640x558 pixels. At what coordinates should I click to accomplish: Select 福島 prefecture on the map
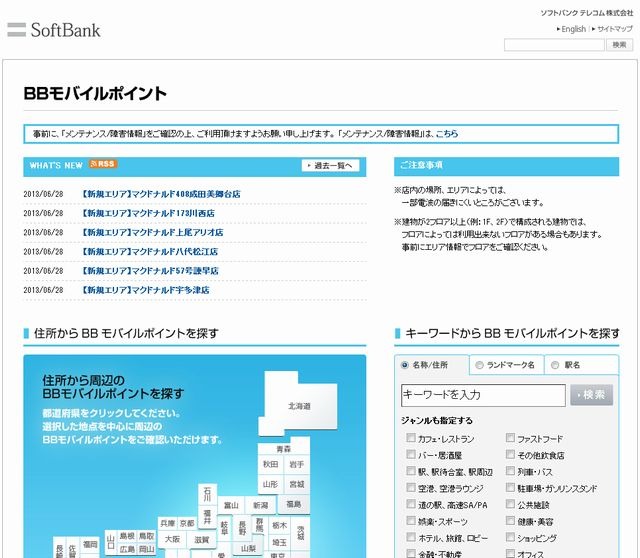(293, 504)
